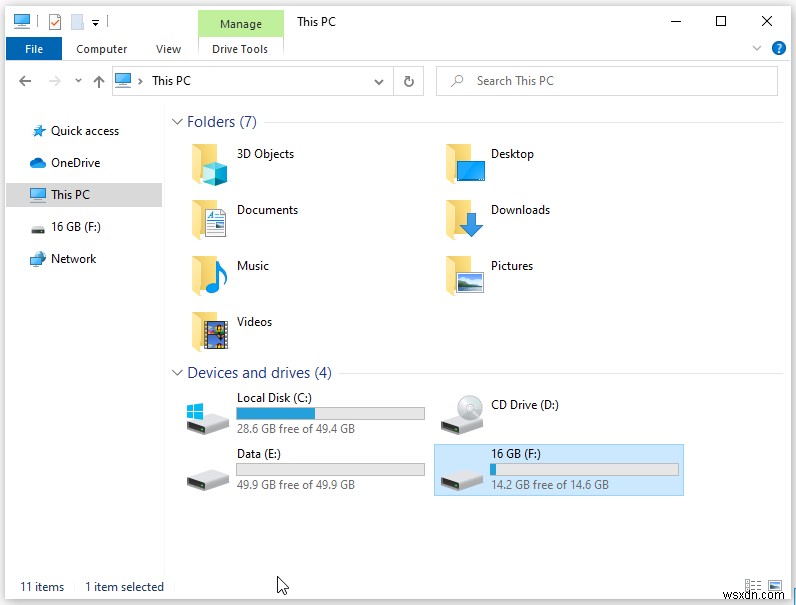The width and height of the screenshot is (796, 605).
Task: Open the recent locations dropdown arrow
Action: (x=78, y=80)
